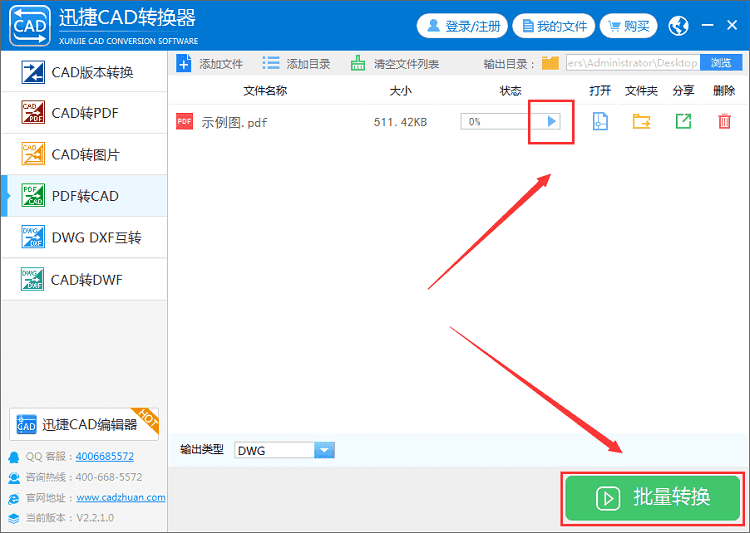The width and height of the screenshot is (750, 533).
Task: Click the 打开 column header
Action: tap(600, 91)
